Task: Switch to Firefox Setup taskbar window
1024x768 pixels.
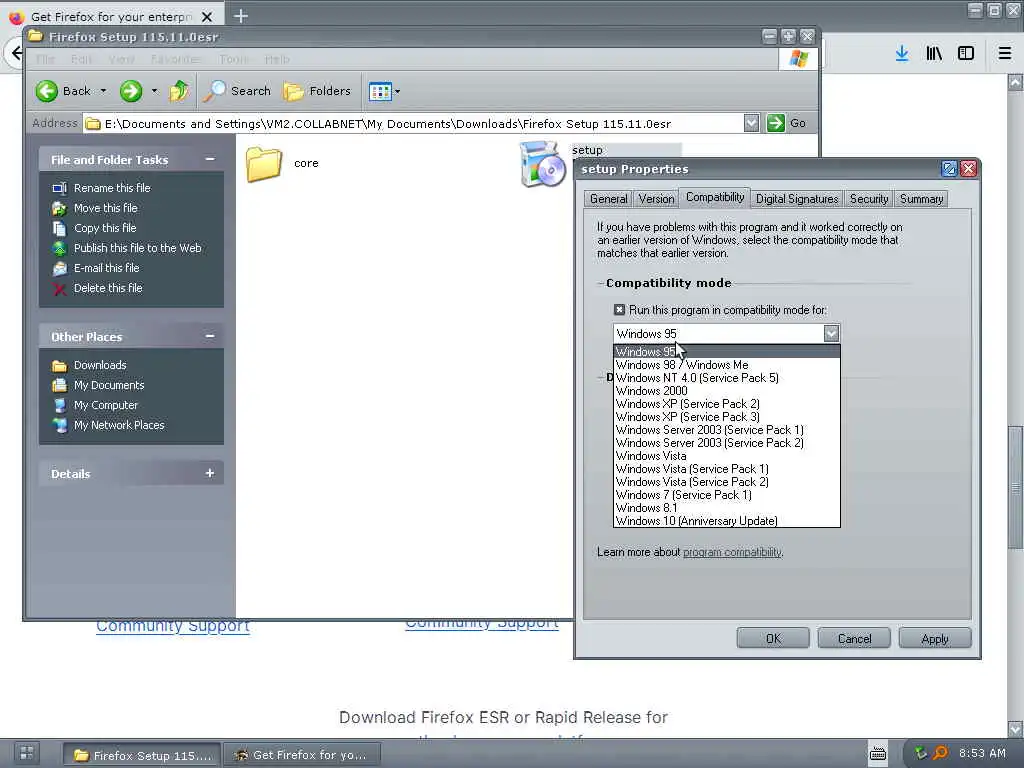Action: [142, 755]
